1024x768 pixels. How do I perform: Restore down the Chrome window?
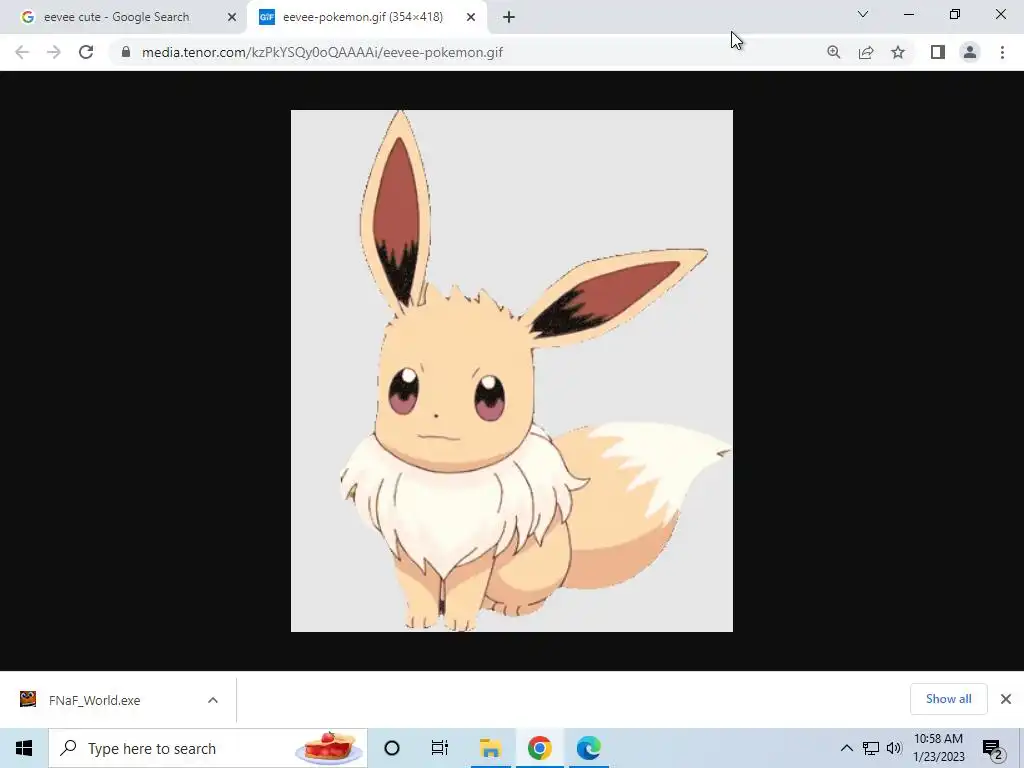coord(955,14)
